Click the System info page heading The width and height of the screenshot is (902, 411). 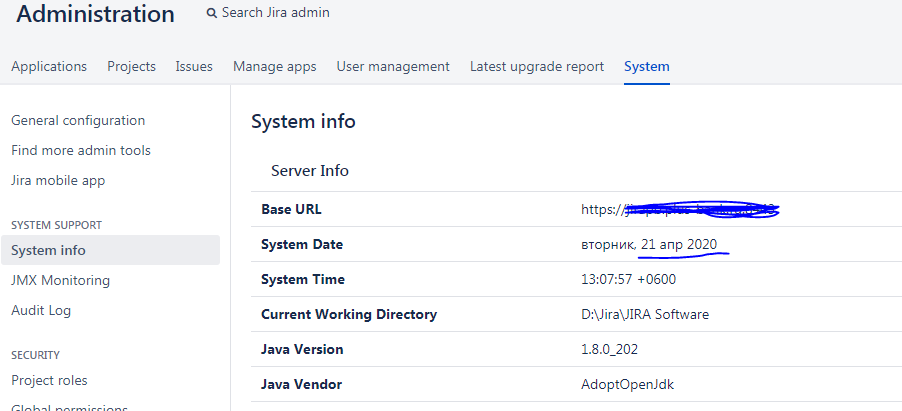[x=303, y=122]
